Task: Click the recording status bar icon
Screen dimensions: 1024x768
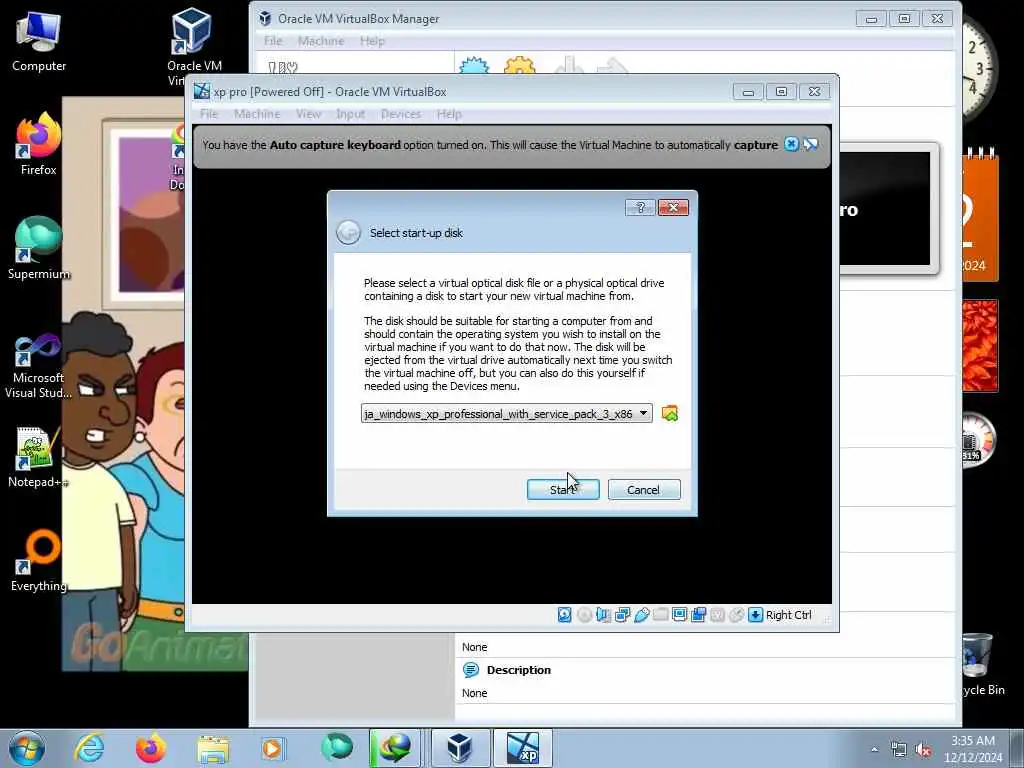Action: click(698, 615)
